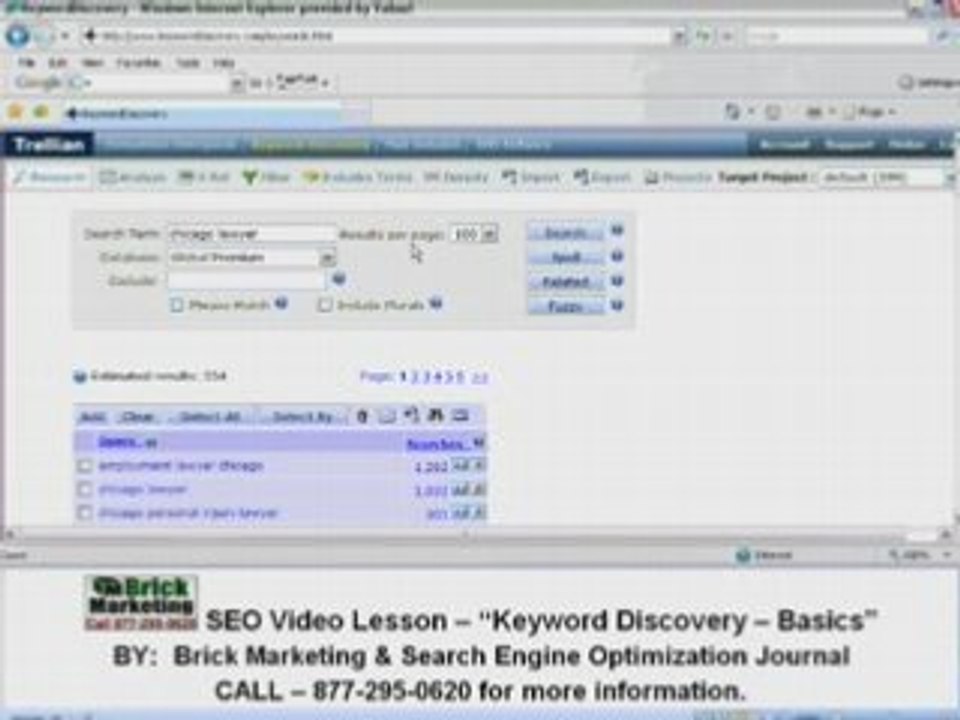Click the Trellian logo

click(48, 144)
